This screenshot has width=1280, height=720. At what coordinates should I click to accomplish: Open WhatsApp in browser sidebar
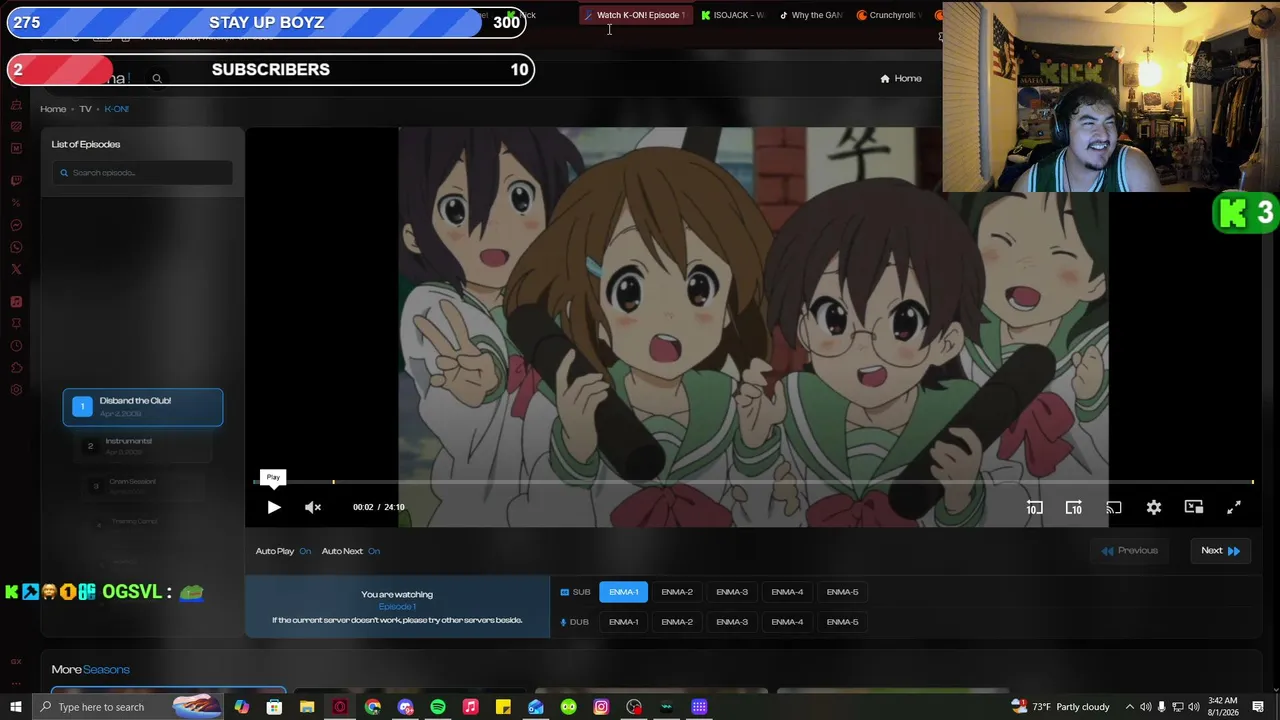pyautogui.click(x=16, y=247)
